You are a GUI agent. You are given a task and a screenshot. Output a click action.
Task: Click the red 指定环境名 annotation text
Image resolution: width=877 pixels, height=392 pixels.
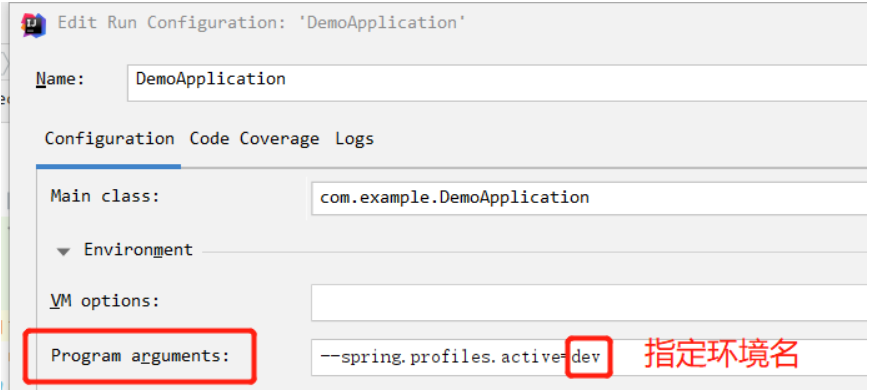click(722, 353)
